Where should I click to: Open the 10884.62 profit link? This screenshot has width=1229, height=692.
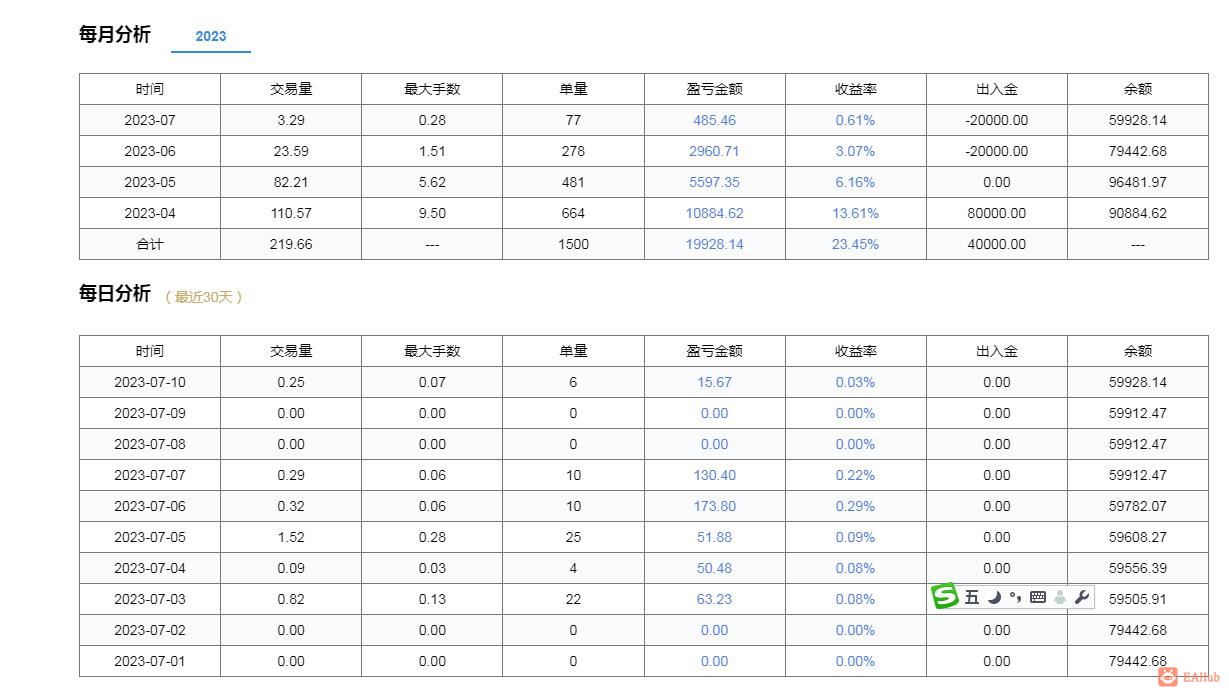pyautogui.click(x=714, y=213)
